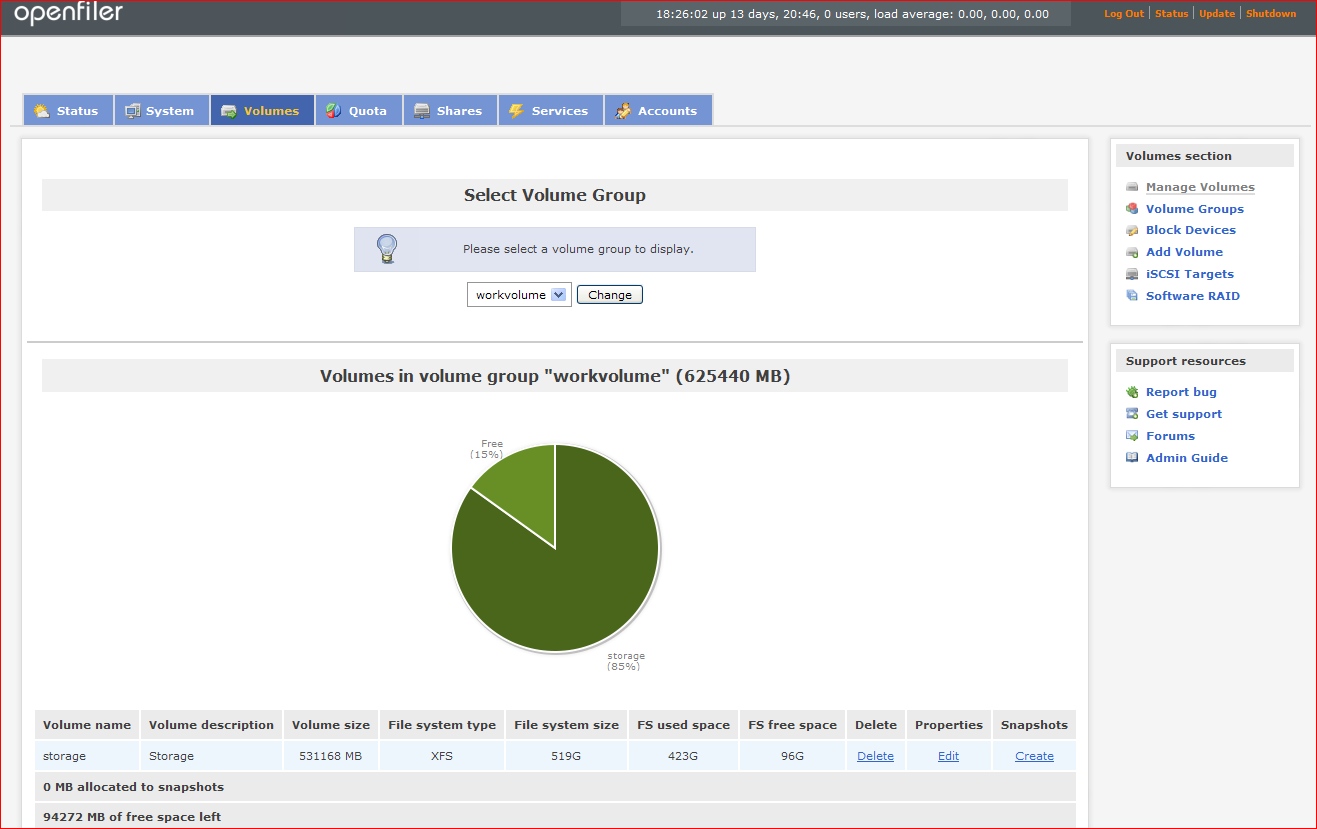The image size is (1317, 829).
Task: Click the 'Select Volume Group' heading
Action: (555, 195)
